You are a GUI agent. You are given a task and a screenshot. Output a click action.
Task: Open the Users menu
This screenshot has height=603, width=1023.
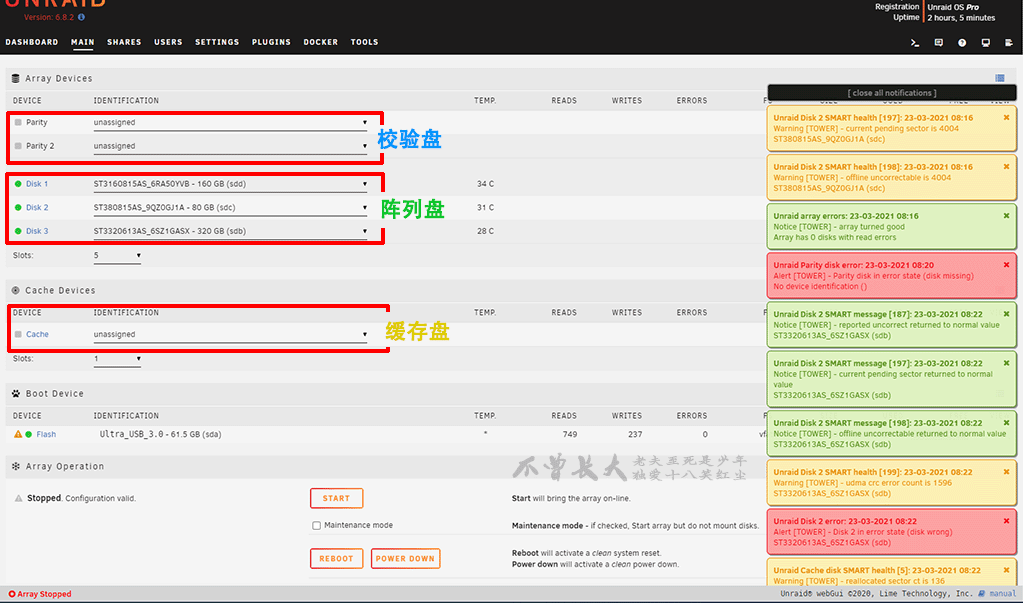point(168,42)
